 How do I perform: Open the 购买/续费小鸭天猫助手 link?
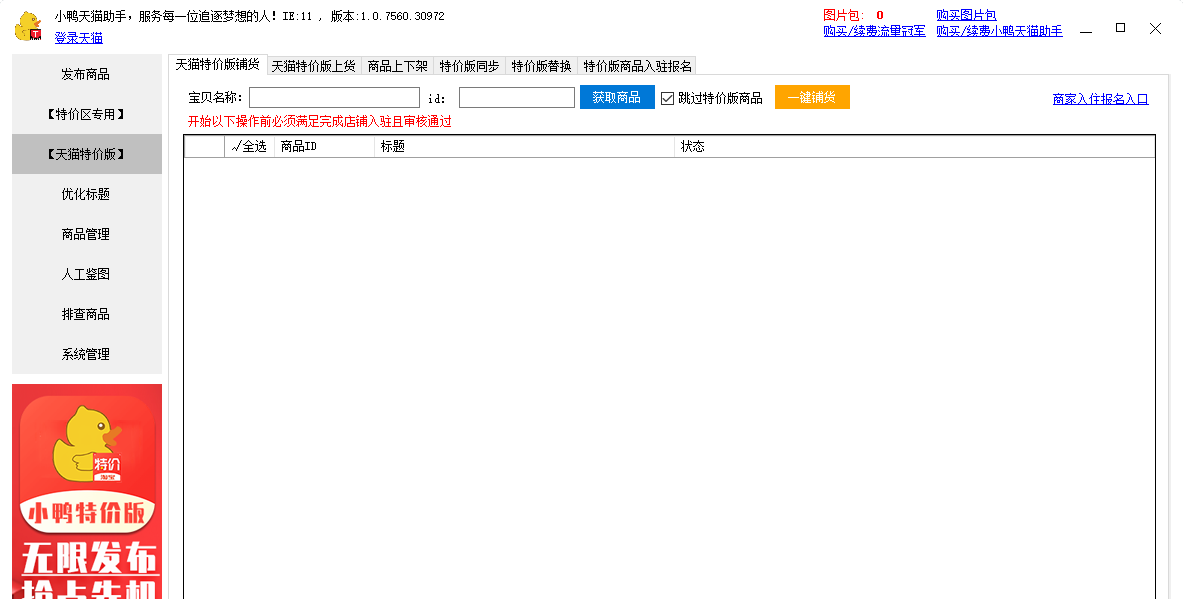[x=1000, y=31]
